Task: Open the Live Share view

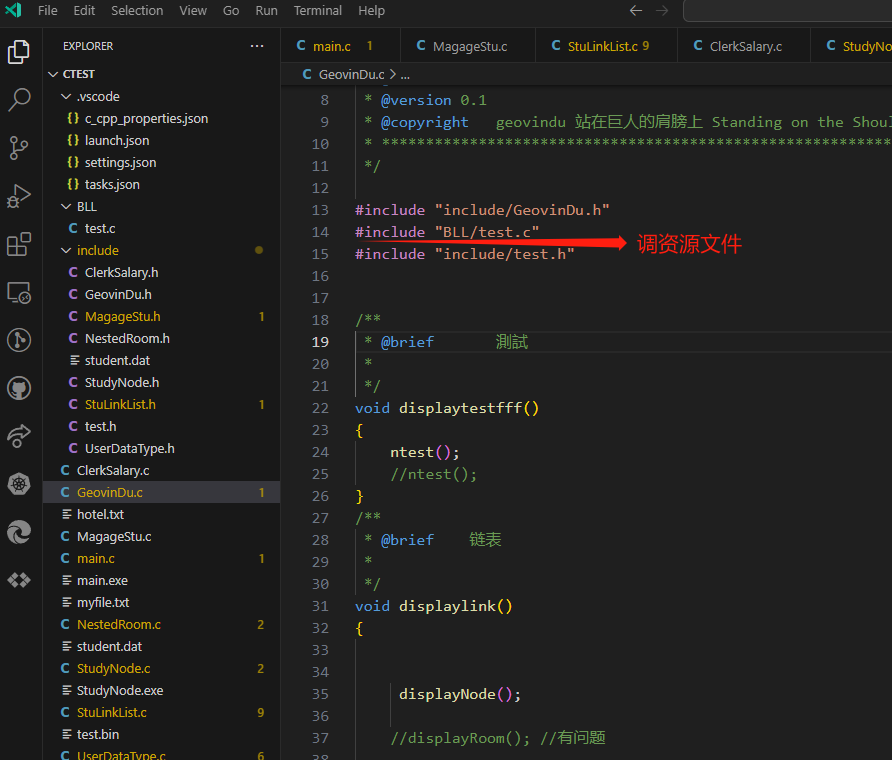Action: (x=19, y=436)
